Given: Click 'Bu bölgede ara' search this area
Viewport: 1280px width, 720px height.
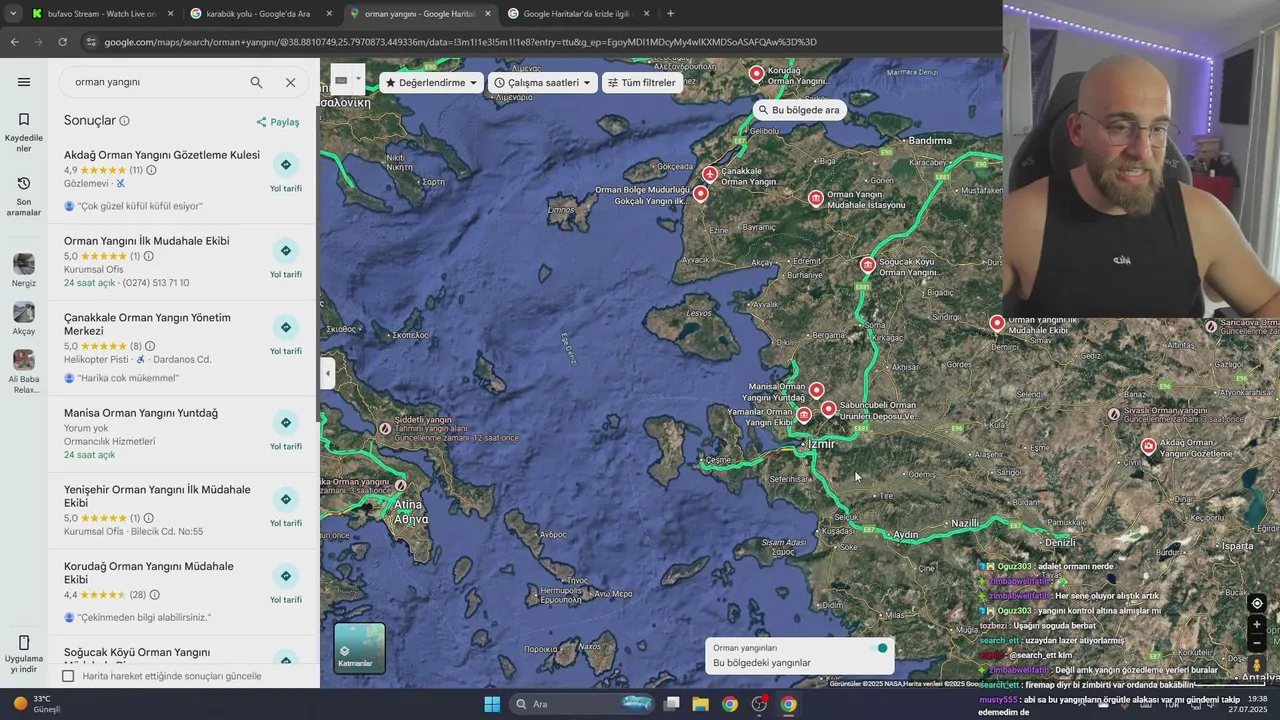Looking at the screenshot, I should click(798, 110).
